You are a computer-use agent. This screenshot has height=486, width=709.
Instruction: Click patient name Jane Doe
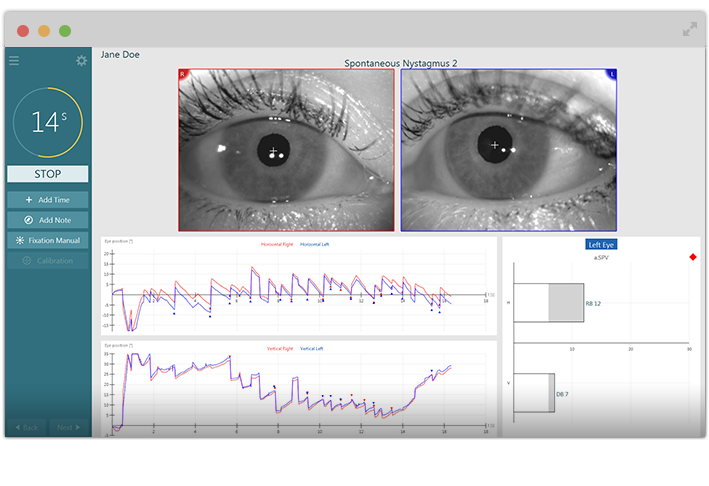(x=120, y=55)
